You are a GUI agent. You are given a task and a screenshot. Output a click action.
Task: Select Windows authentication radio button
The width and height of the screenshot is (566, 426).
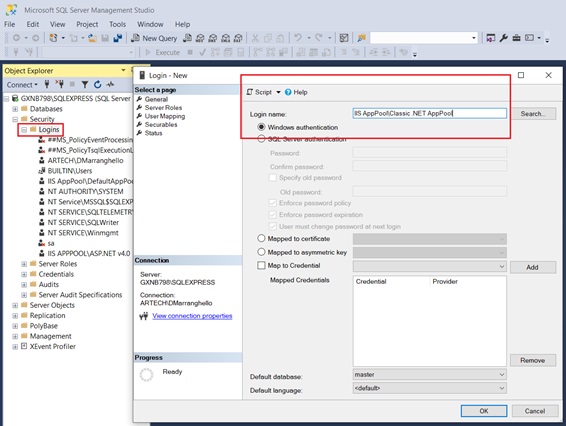coord(261,127)
